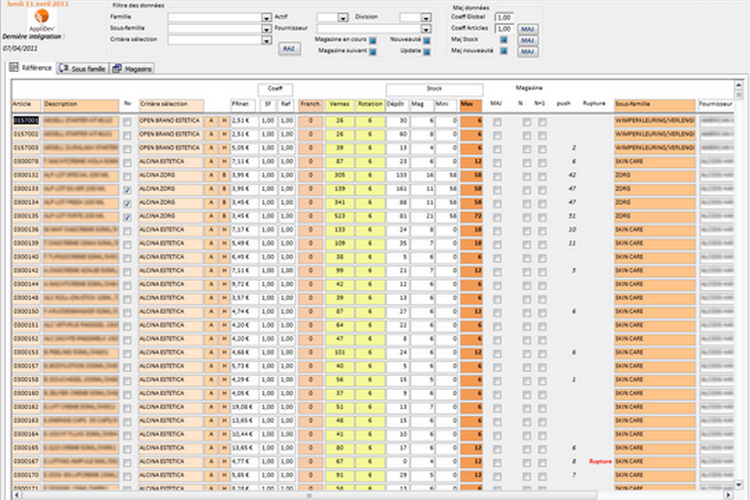
Task: Uncheck the No checkbox for article 0800133
Action: 126,188
